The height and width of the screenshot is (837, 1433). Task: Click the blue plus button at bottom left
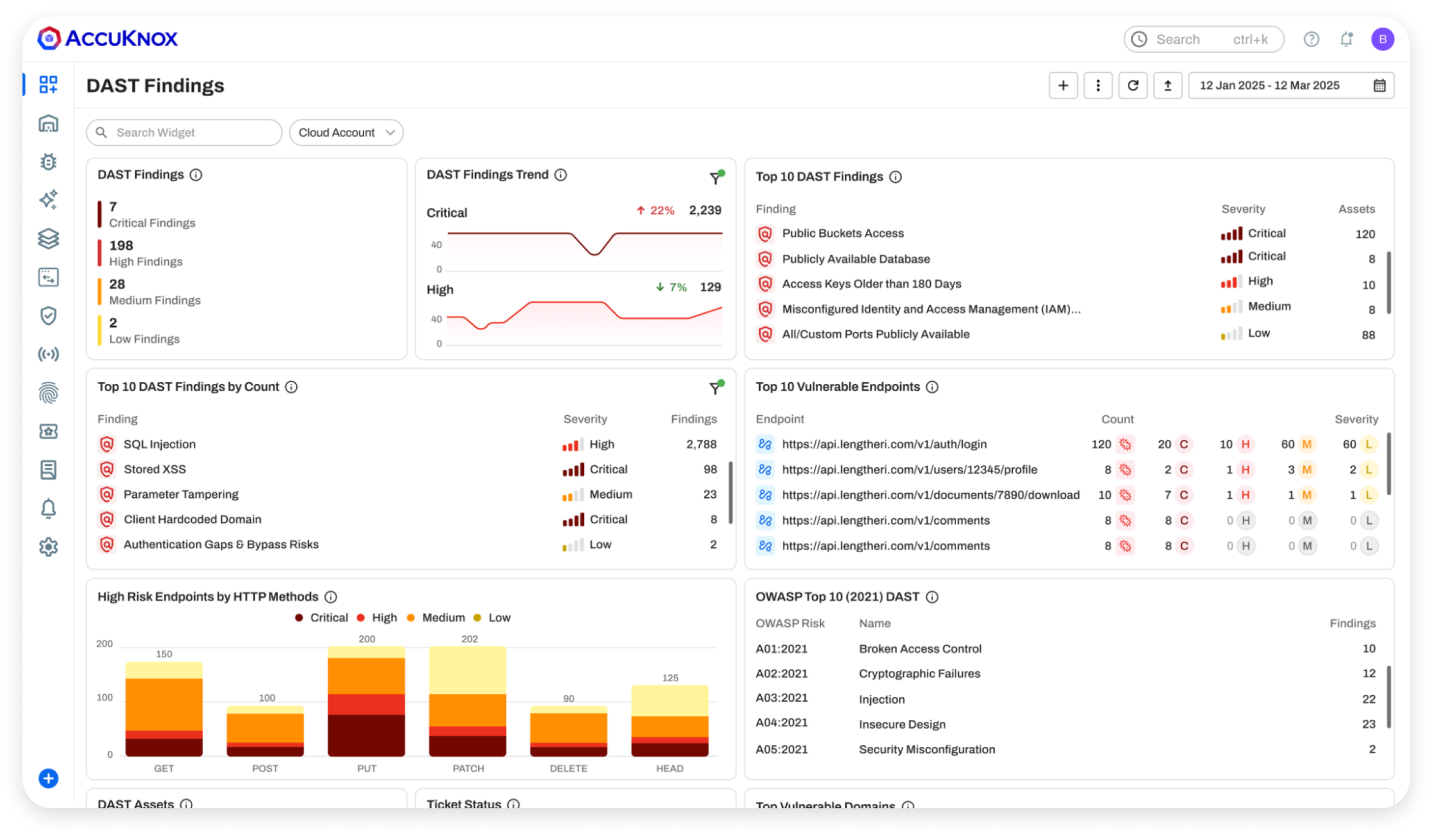pos(48,778)
